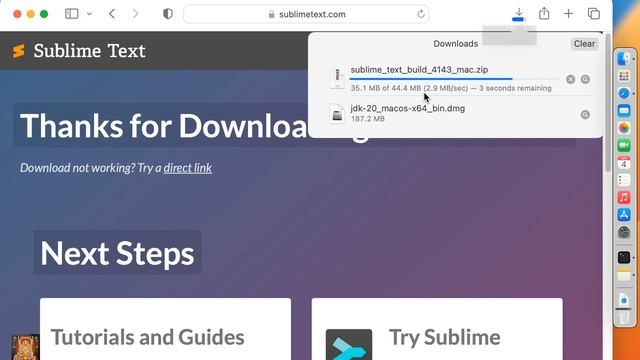This screenshot has height=360, width=640.
Task: Open App Store from the Dock
Action: (x=624, y=215)
